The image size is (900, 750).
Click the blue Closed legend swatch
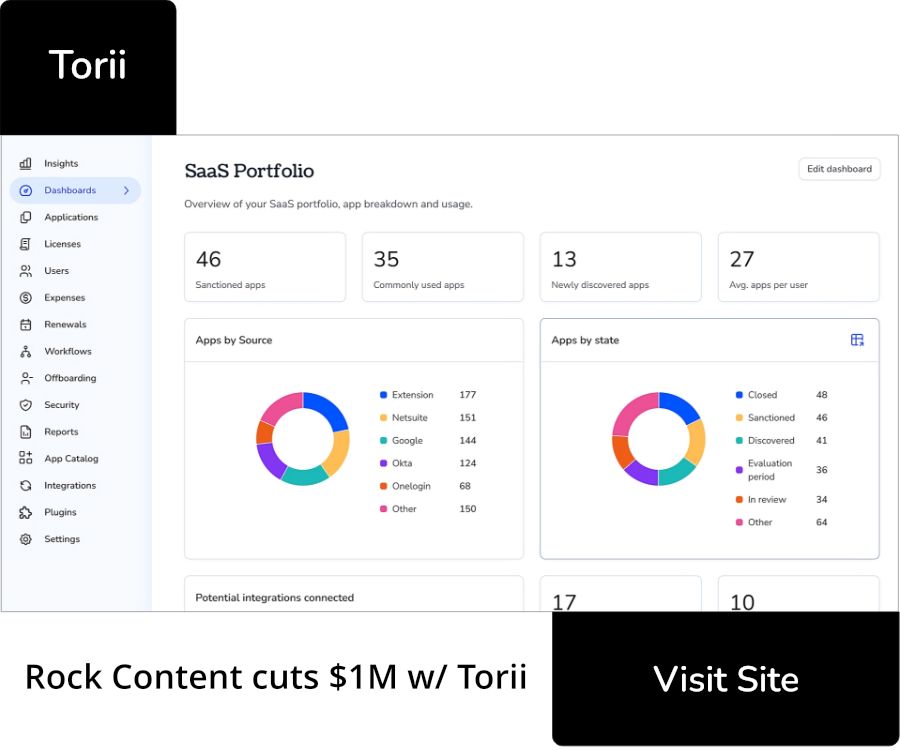click(x=739, y=395)
